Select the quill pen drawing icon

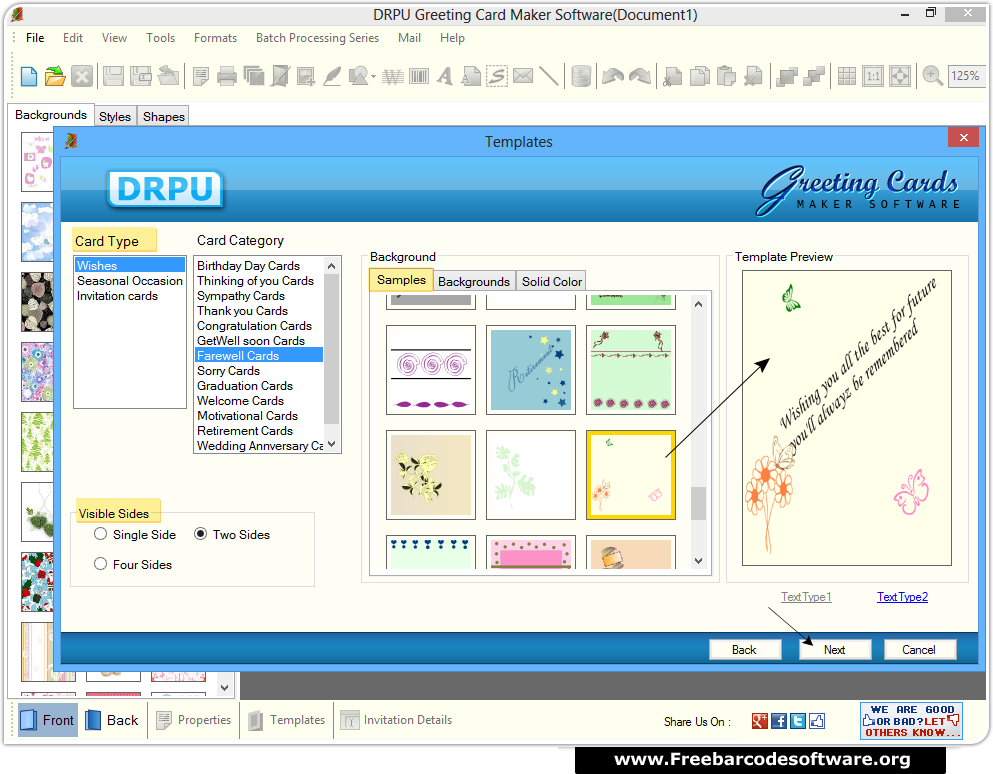pos(332,77)
